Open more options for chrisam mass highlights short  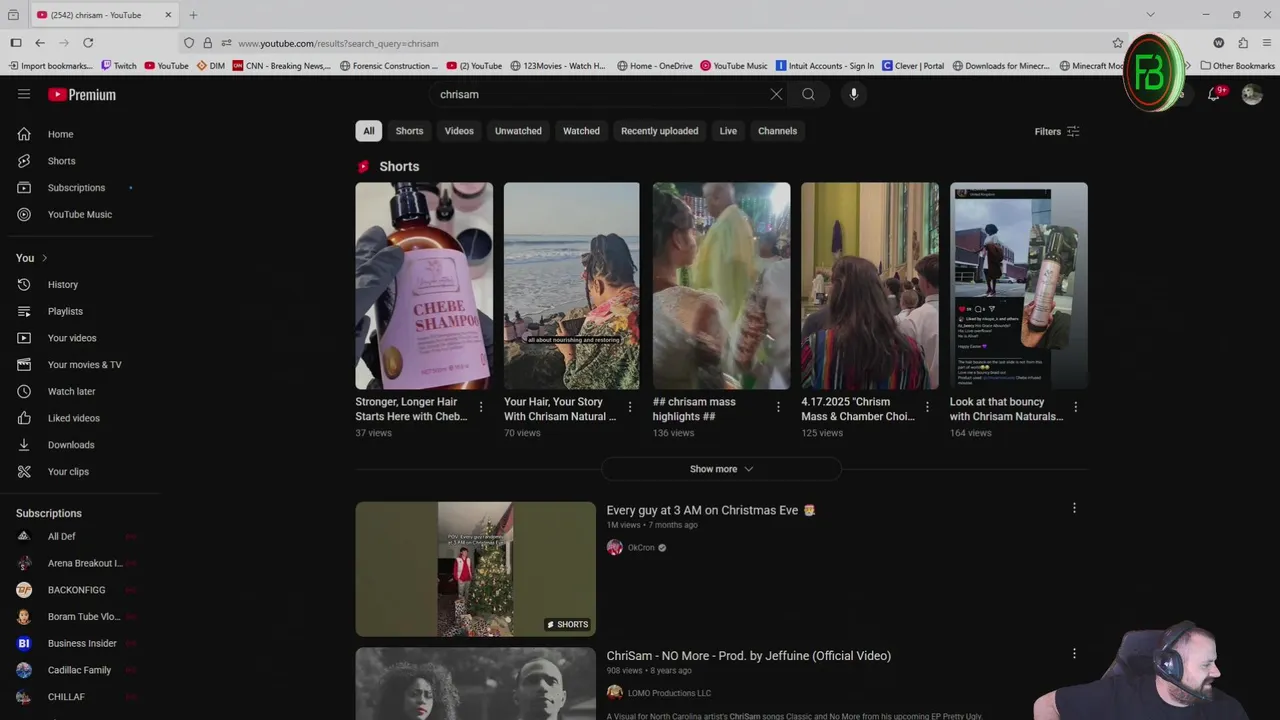[778, 407]
